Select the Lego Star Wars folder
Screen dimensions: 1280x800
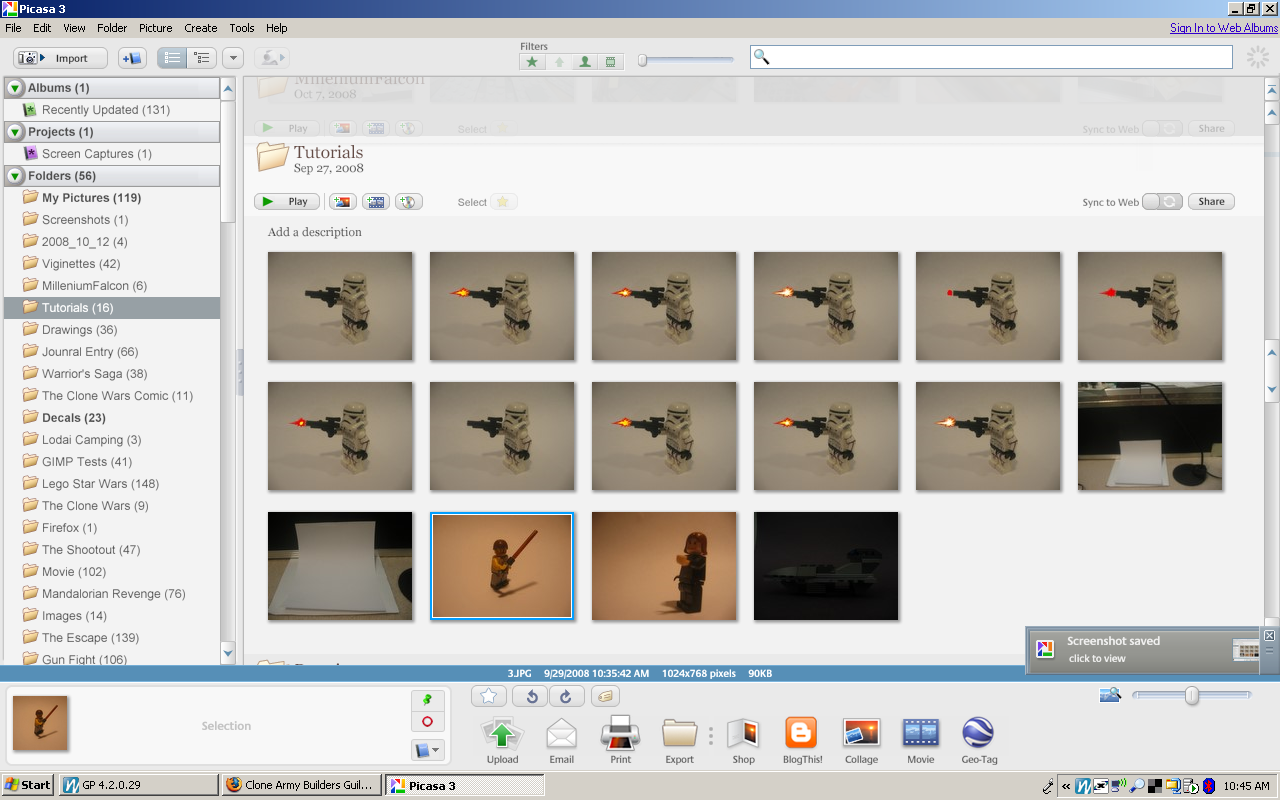pyautogui.click(x=100, y=484)
